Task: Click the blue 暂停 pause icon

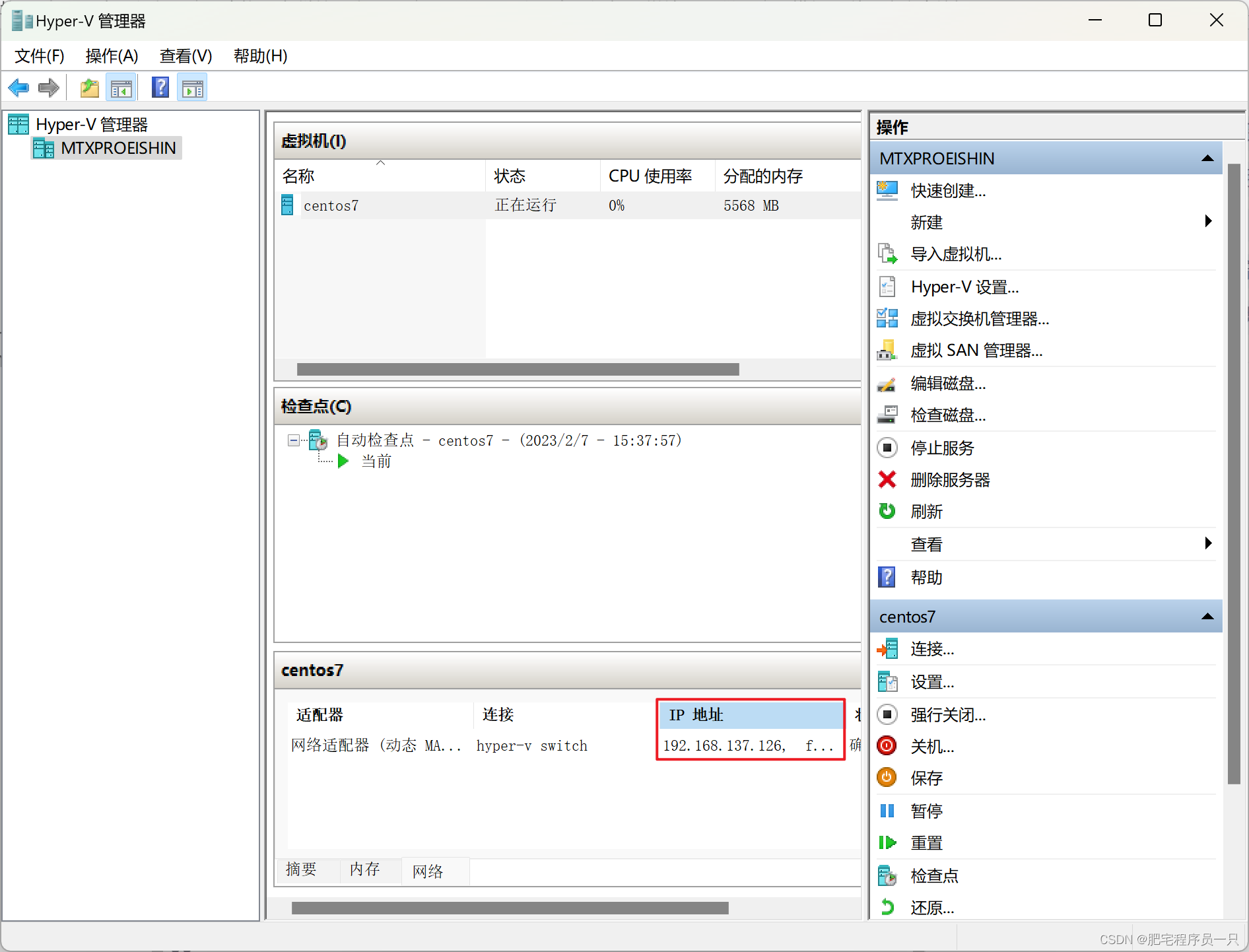Action: click(887, 811)
